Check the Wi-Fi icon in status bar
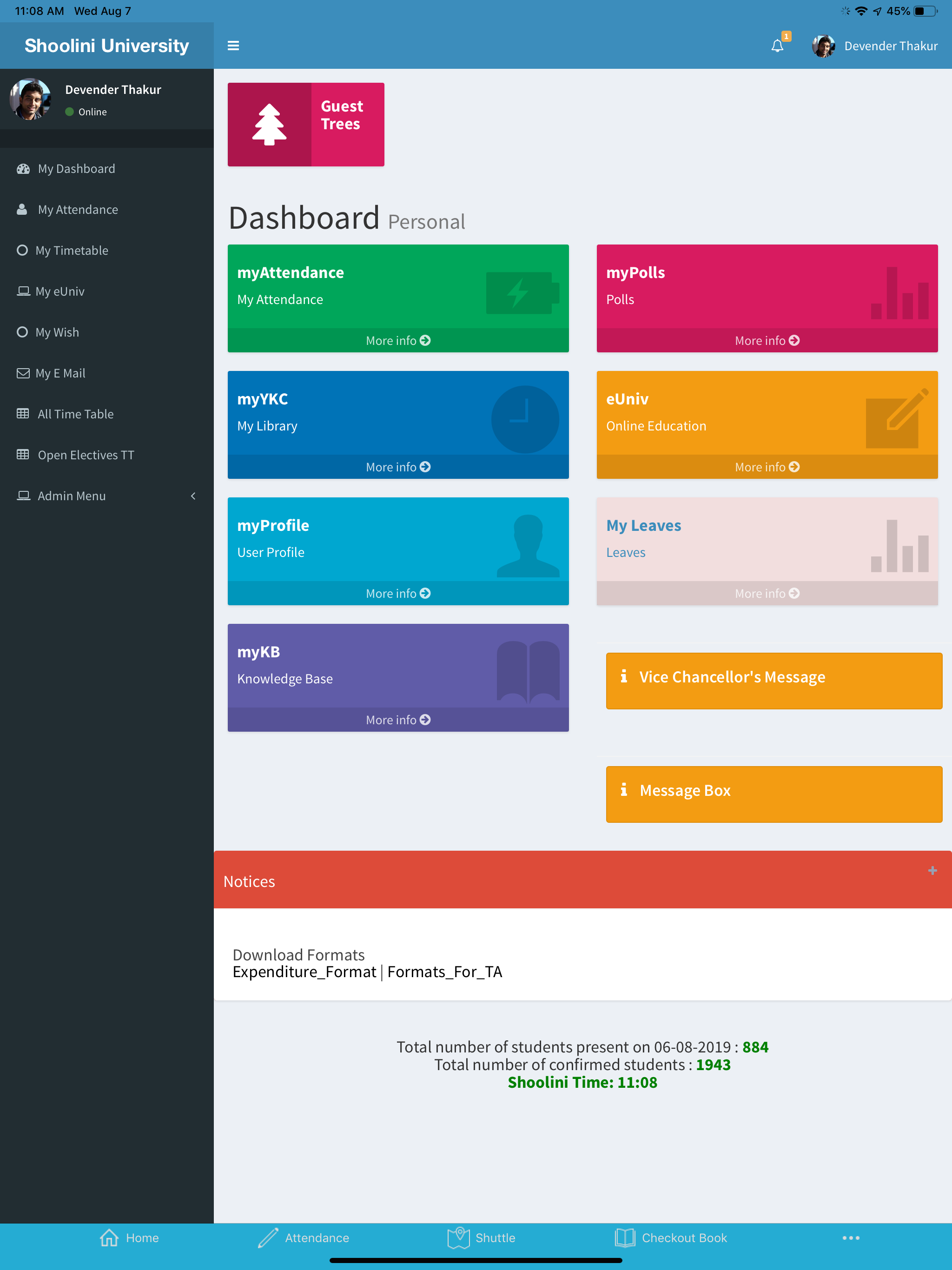Viewport: 952px width, 1270px height. coord(861,11)
